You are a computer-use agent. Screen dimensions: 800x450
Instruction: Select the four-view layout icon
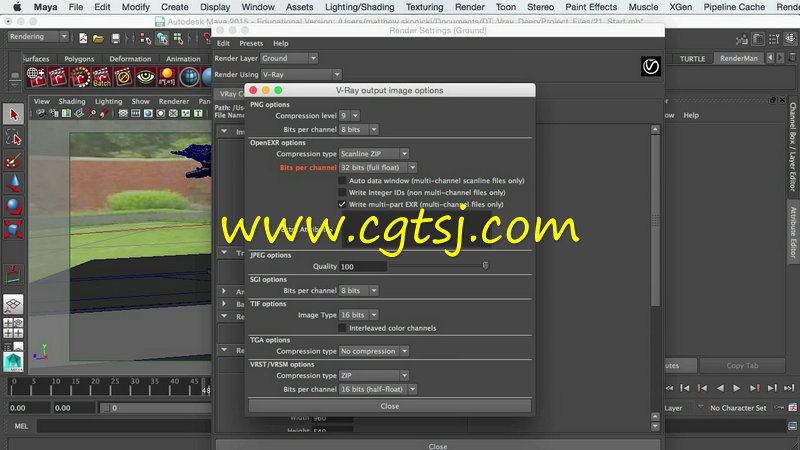tap(13, 328)
